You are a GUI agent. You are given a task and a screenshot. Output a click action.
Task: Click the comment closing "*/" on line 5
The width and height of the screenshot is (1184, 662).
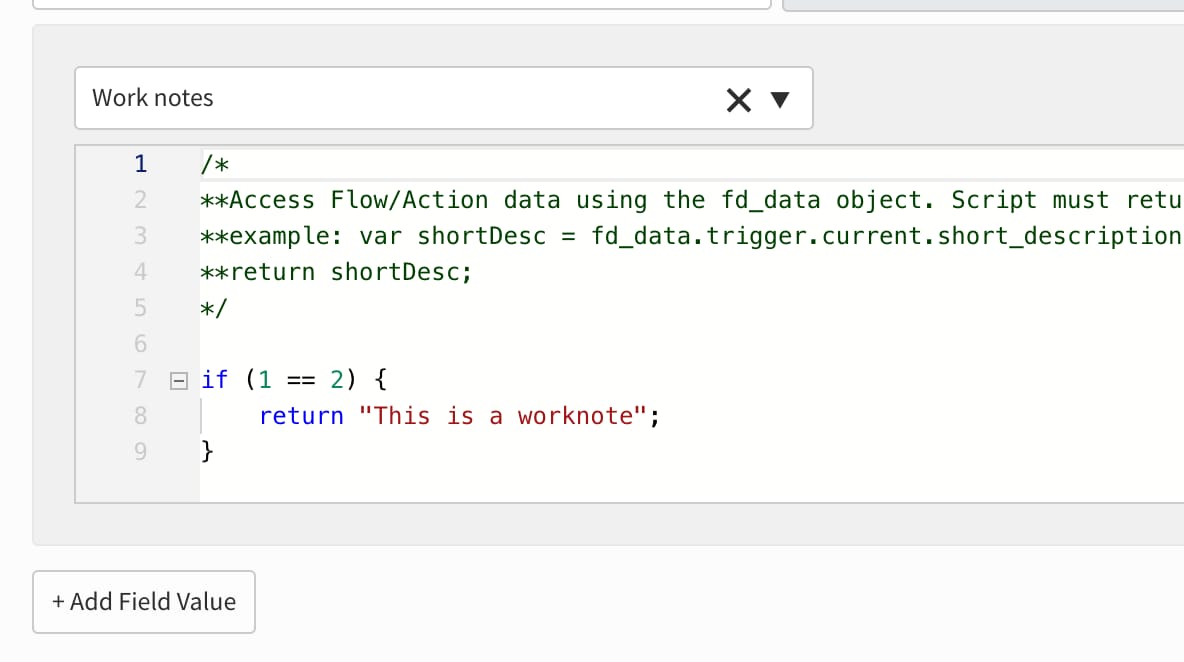pyautogui.click(x=215, y=308)
